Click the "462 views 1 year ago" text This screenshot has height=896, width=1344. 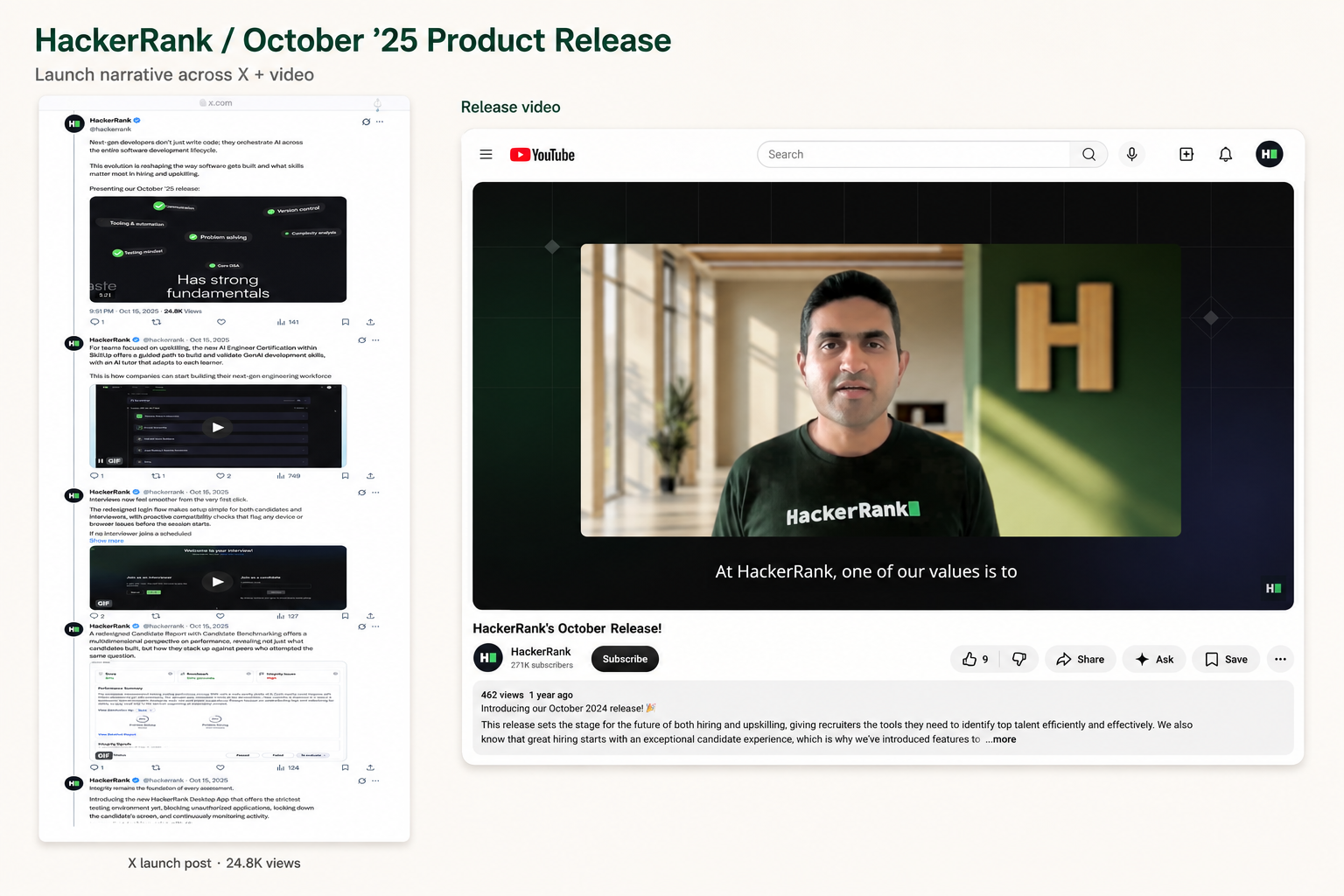coord(527,695)
